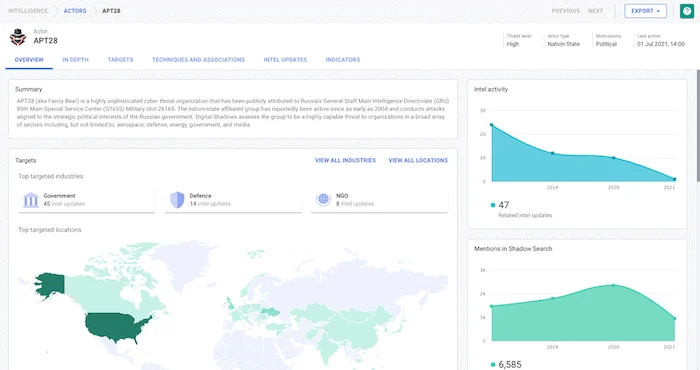Click the page vertical scrollbar
This screenshot has width=700, height=370.
[x=698, y=125]
